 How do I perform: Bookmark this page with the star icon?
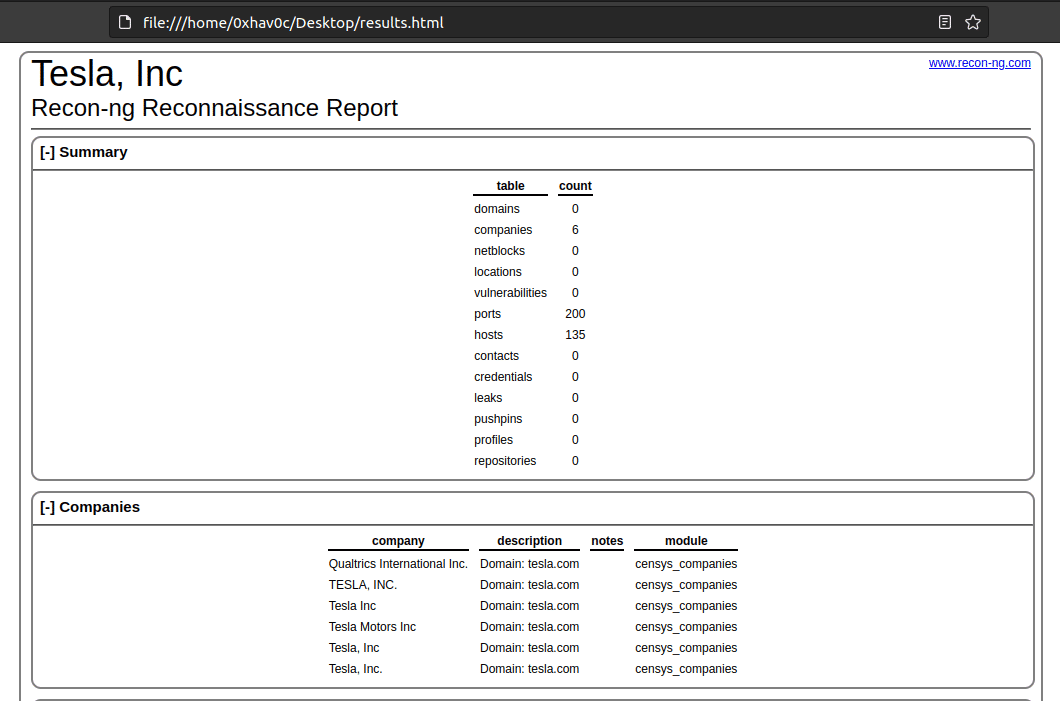click(x=973, y=22)
